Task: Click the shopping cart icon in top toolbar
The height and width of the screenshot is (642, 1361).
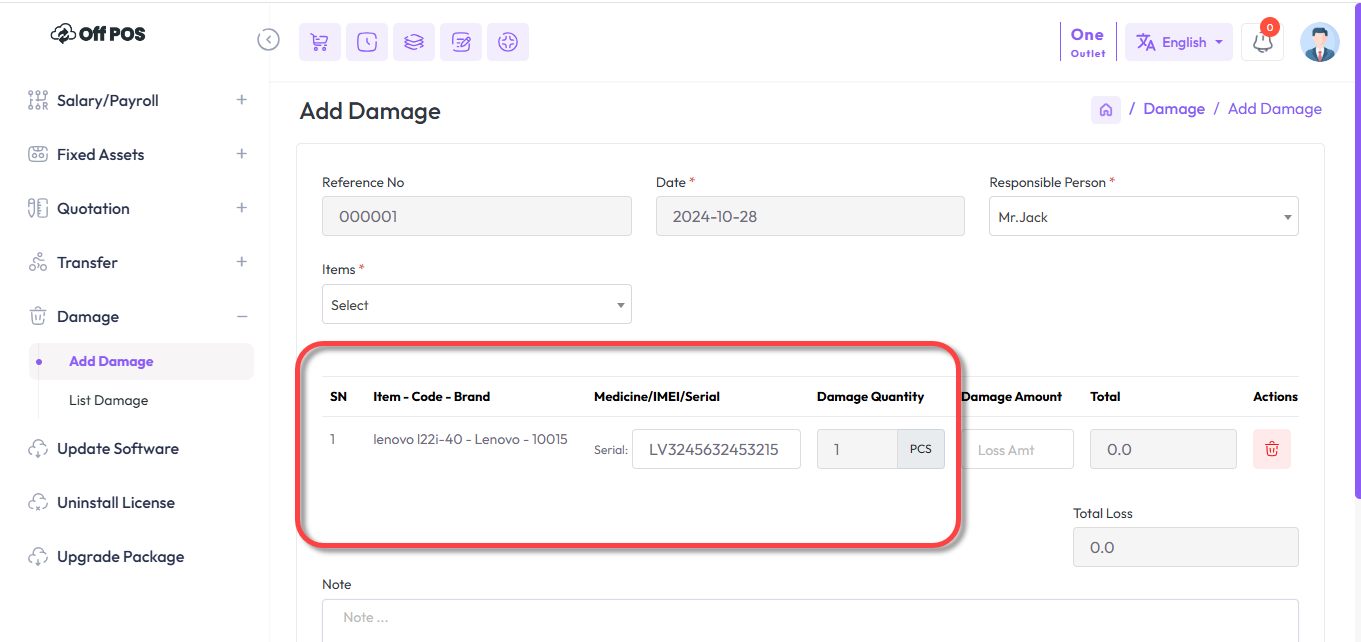Action: point(319,42)
